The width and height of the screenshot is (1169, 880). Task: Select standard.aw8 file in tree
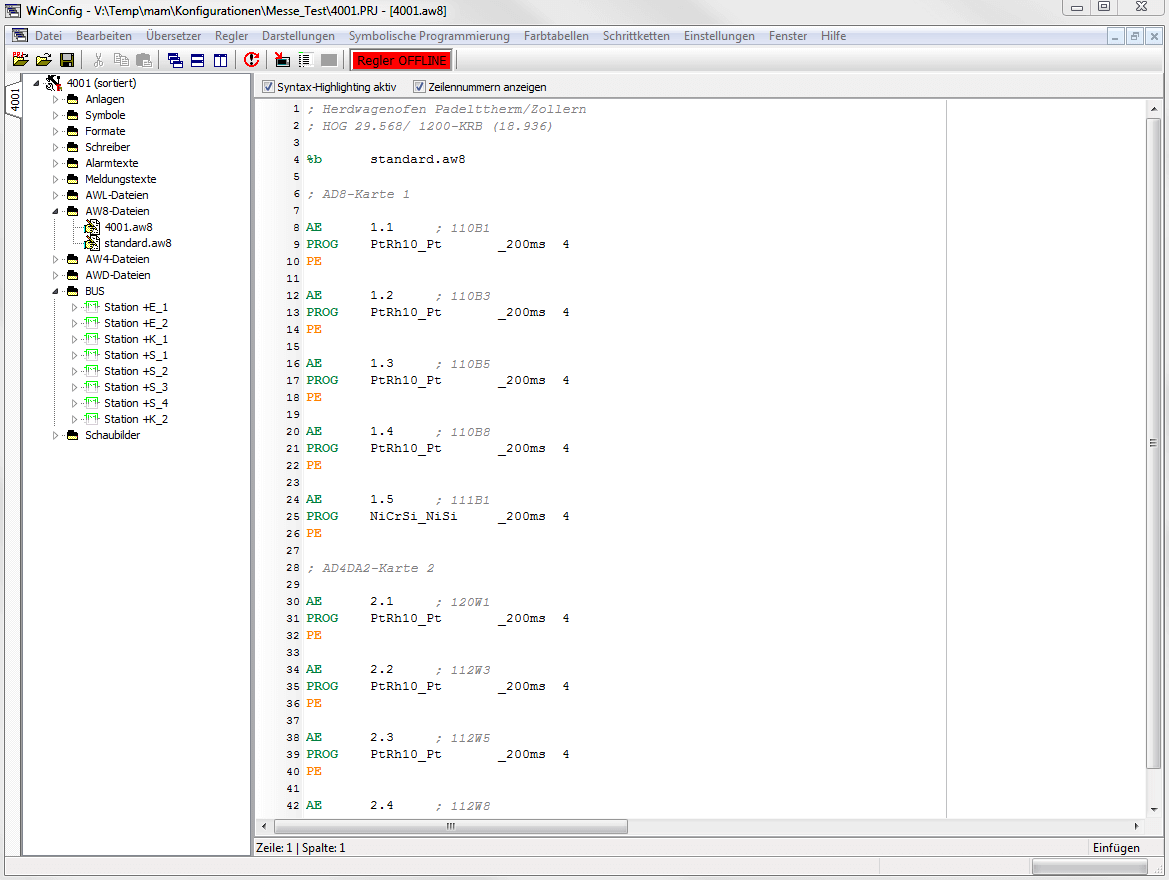click(138, 243)
